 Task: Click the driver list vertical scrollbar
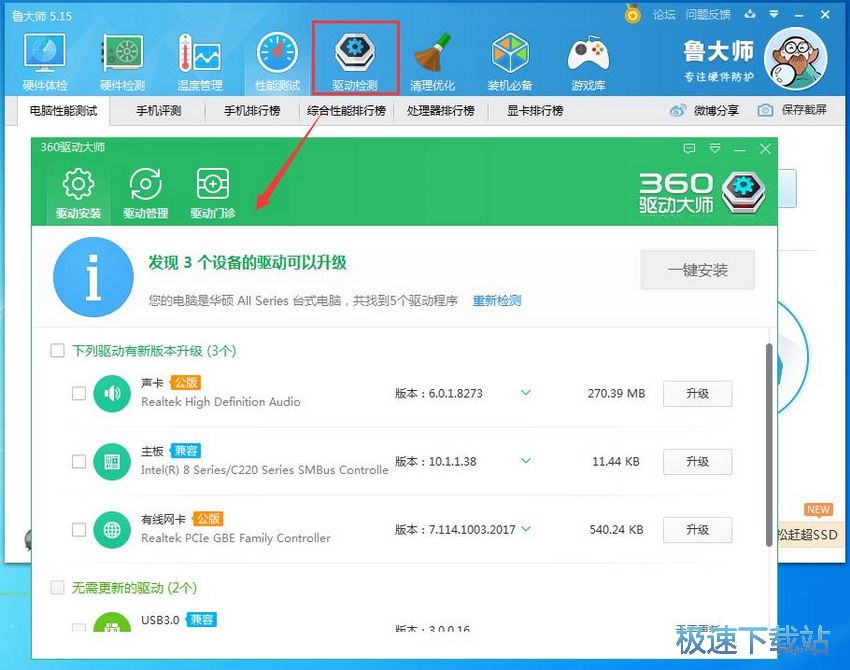point(769,444)
